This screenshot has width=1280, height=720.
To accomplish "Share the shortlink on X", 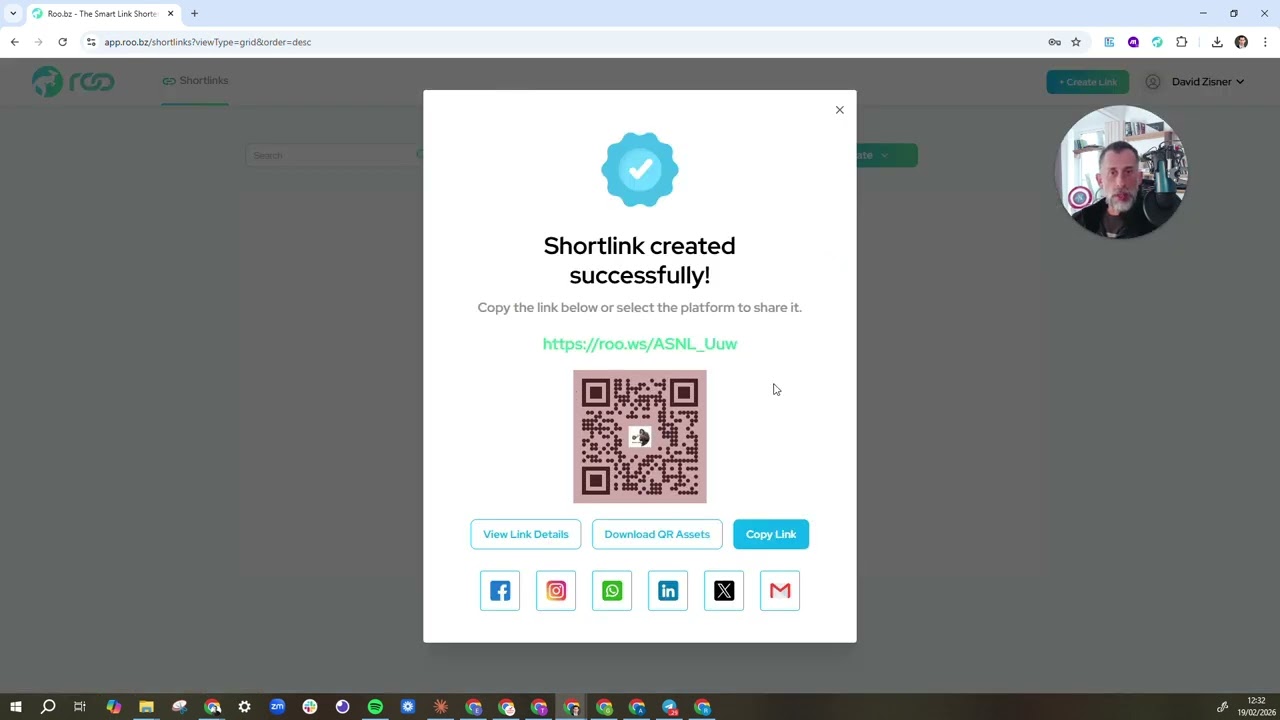I will pyautogui.click(x=724, y=591).
